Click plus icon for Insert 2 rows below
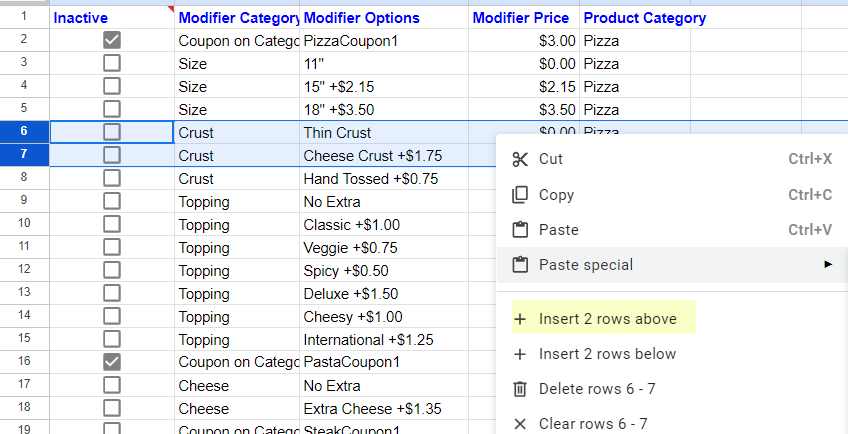Image resolution: width=848 pixels, height=434 pixels. (519, 354)
